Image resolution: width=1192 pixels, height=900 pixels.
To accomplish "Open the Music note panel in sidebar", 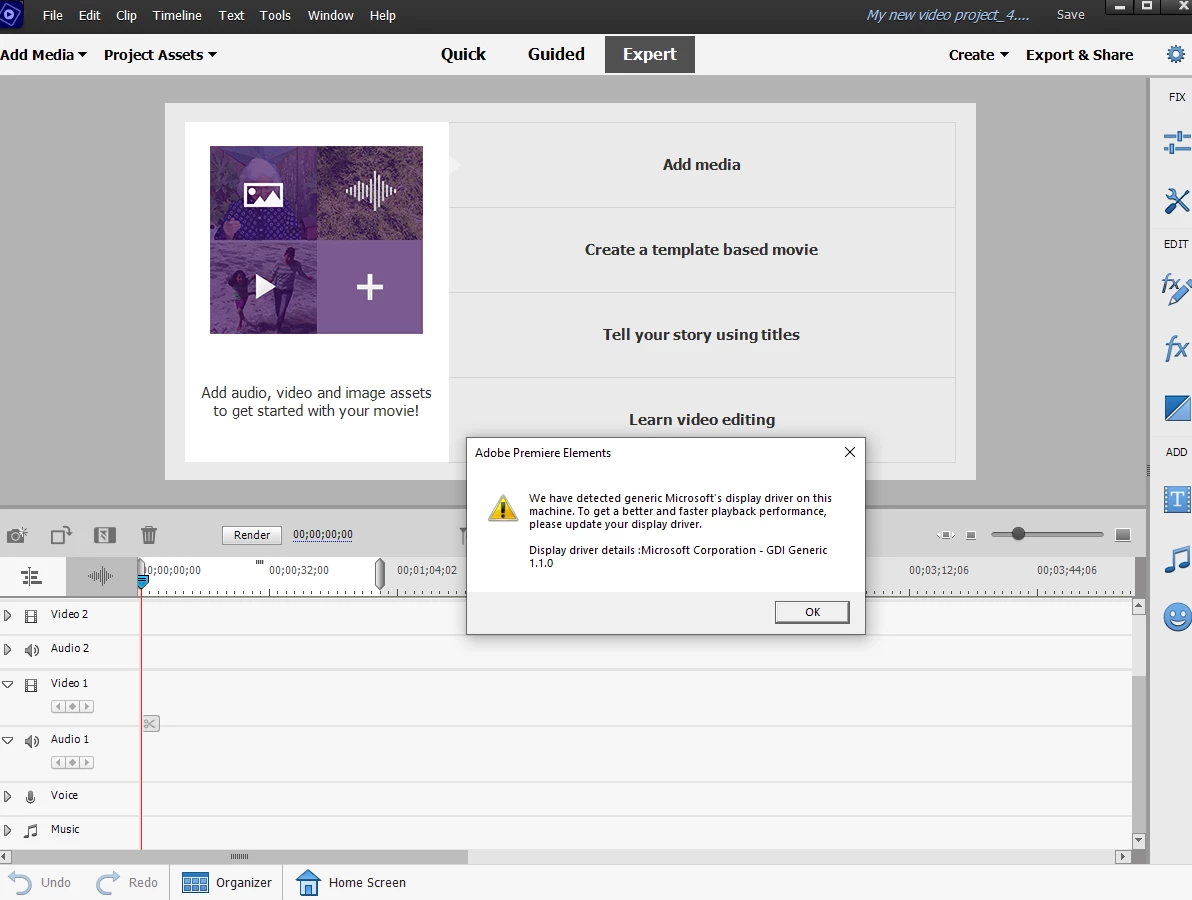I will click(1177, 559).
